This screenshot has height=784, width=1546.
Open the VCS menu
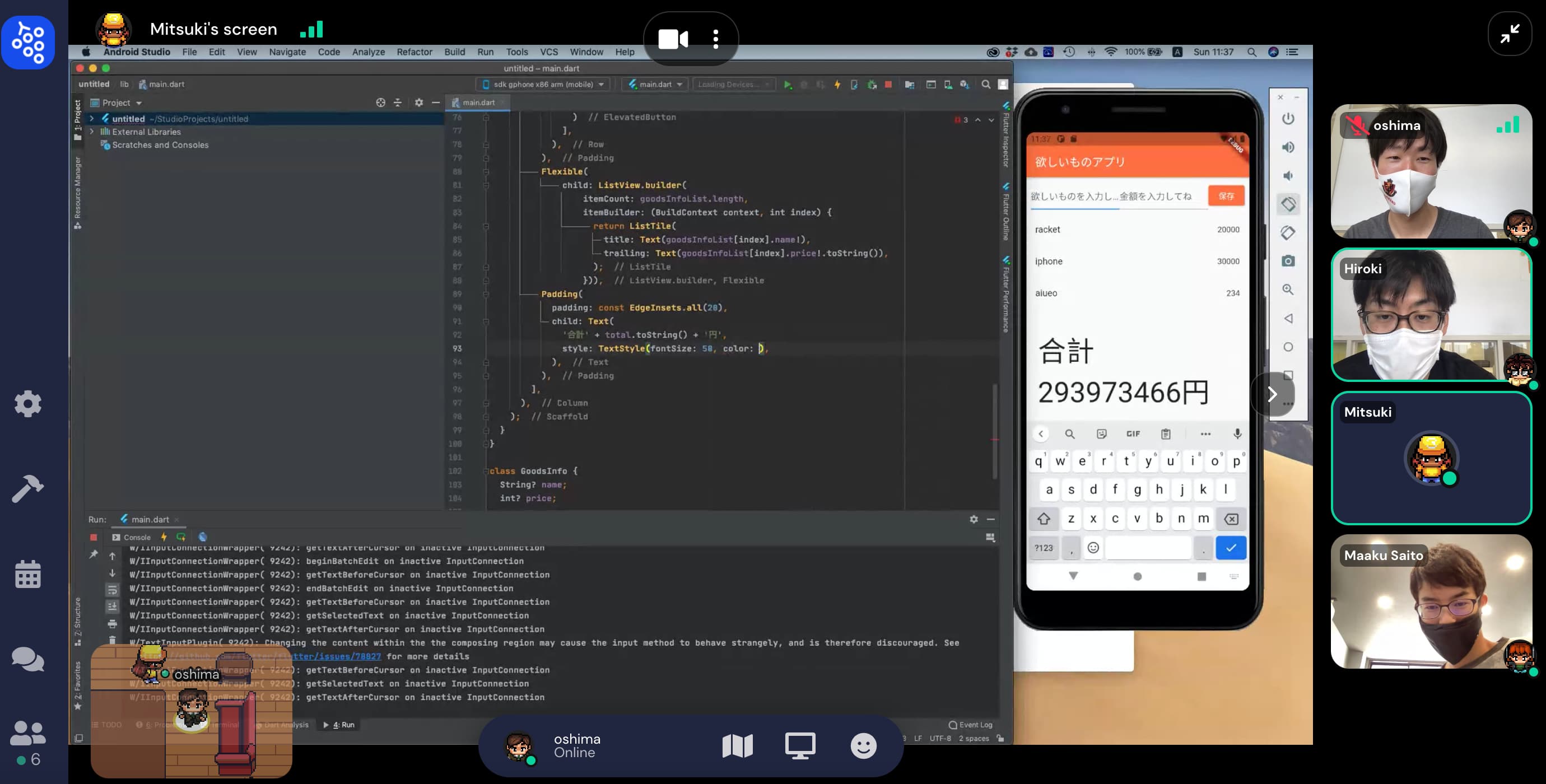point(548,52)
